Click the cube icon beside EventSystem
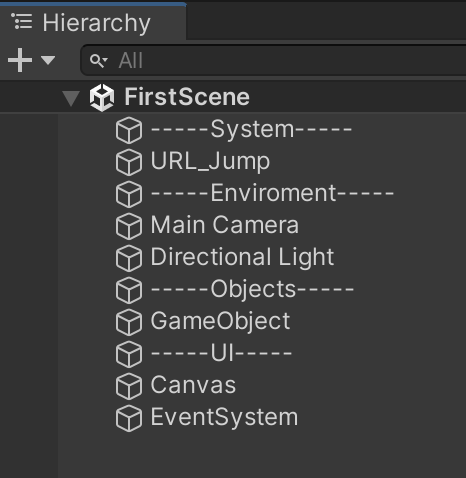 coord(129,418)
